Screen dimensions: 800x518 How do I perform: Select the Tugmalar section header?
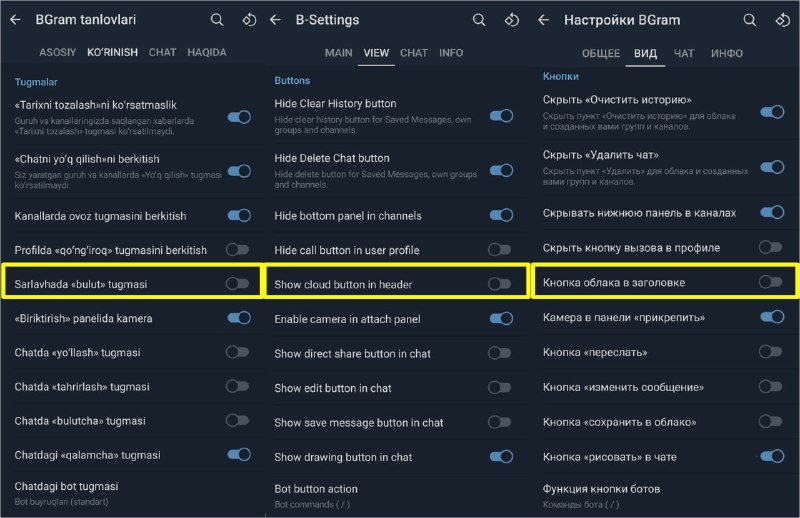coord(36,82)
